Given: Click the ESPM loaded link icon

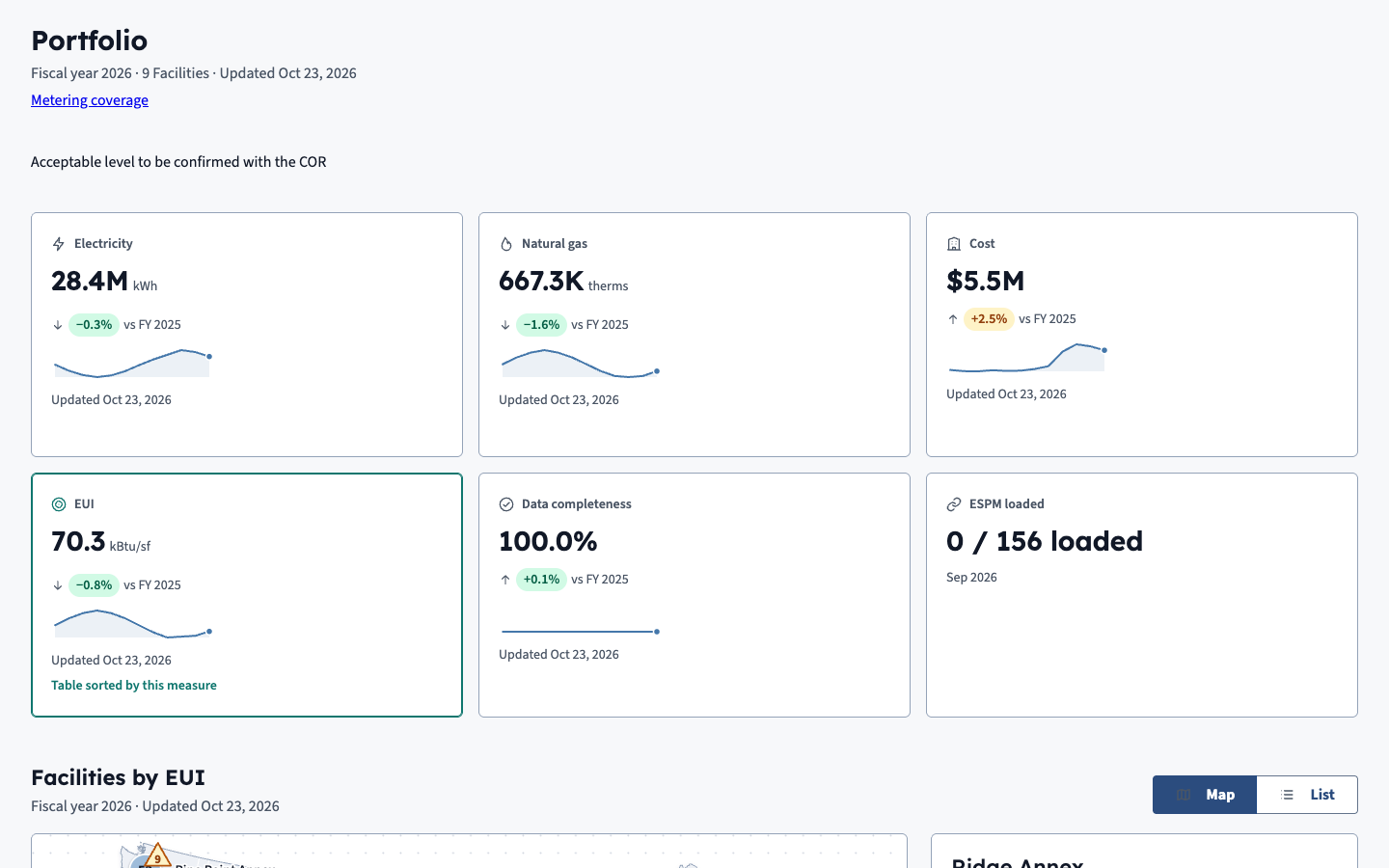Looking at the screenshot, I should pos(954,504).
